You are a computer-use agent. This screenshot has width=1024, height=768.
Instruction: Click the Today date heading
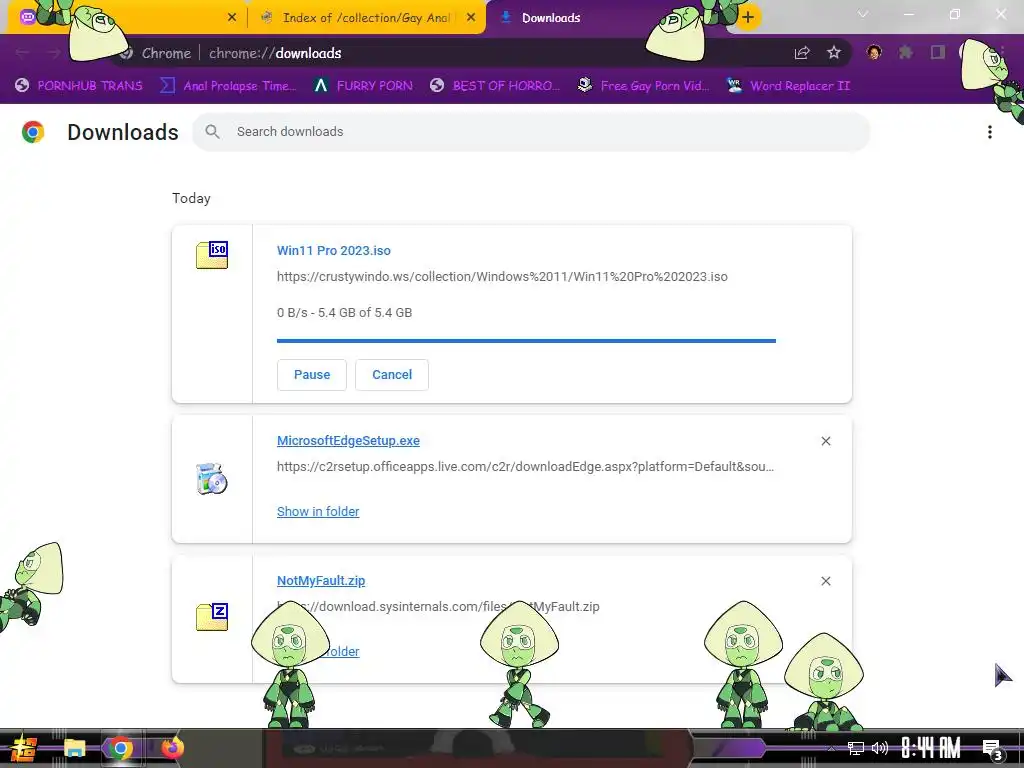pyautogui.click(x=191, y=199)
